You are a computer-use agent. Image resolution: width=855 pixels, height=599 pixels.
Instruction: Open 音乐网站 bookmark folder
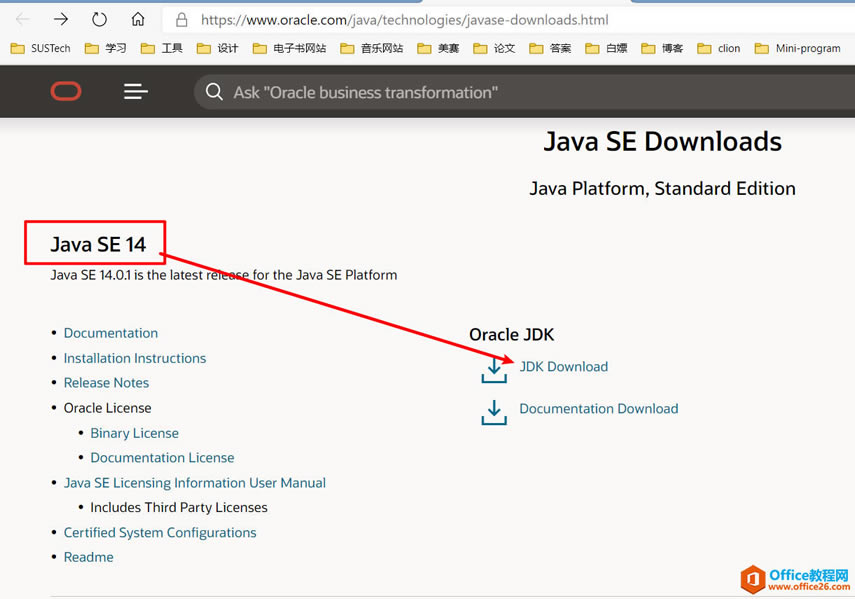click(x=372, y=49)
